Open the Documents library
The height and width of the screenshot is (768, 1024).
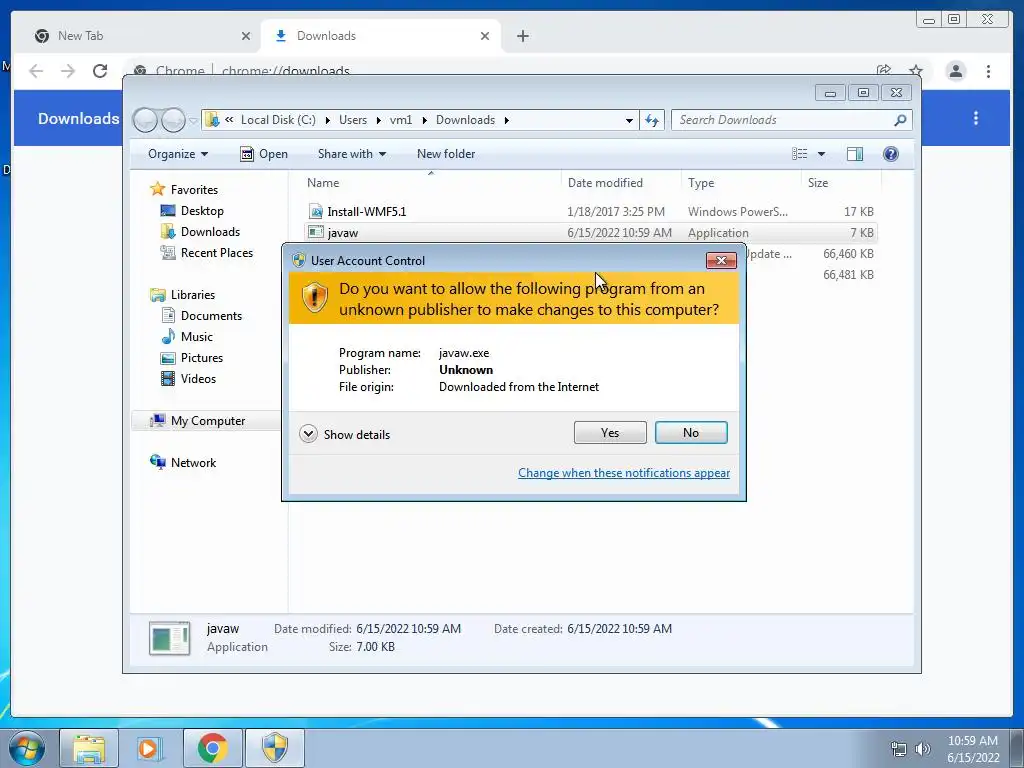211,315
